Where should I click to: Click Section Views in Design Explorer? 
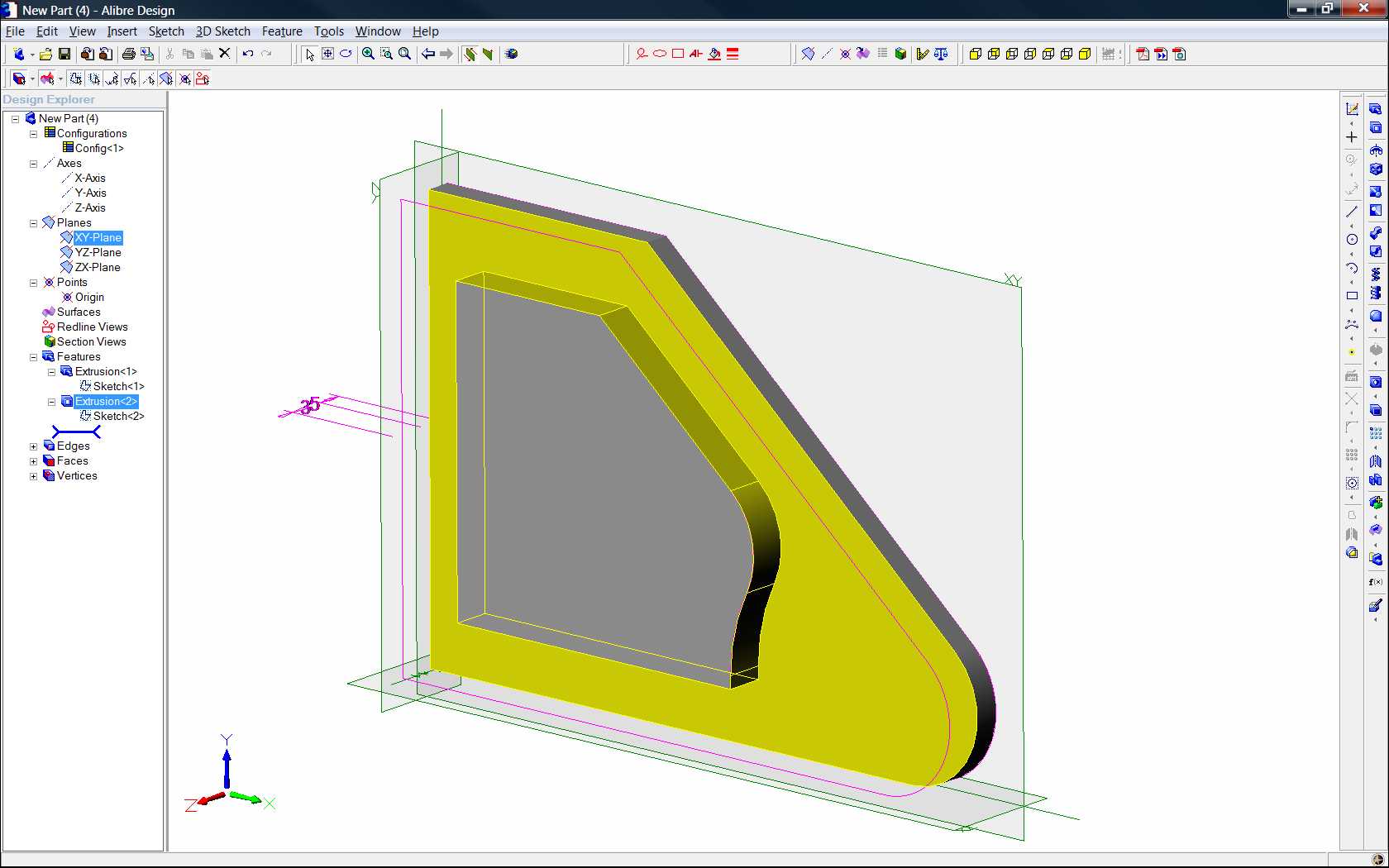(x=91, y=341)
